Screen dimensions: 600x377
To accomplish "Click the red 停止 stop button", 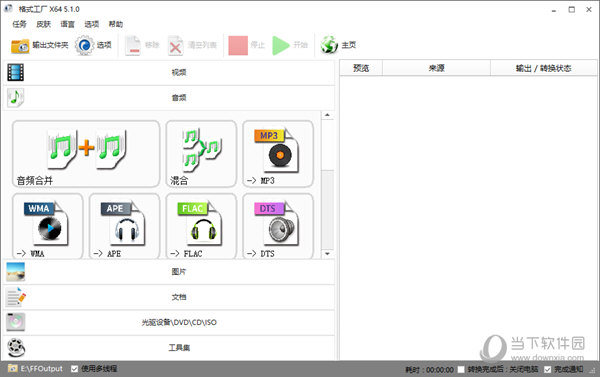I will click(238, 46).
